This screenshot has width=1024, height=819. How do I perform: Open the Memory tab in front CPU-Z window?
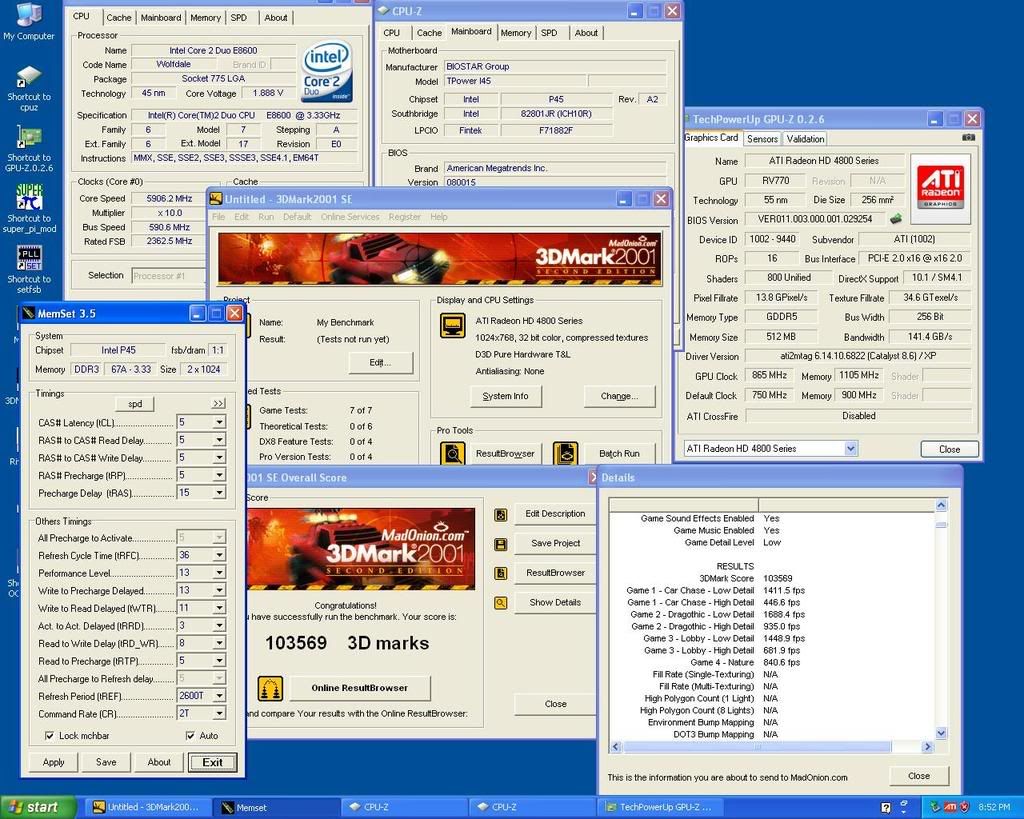point(516,33)
